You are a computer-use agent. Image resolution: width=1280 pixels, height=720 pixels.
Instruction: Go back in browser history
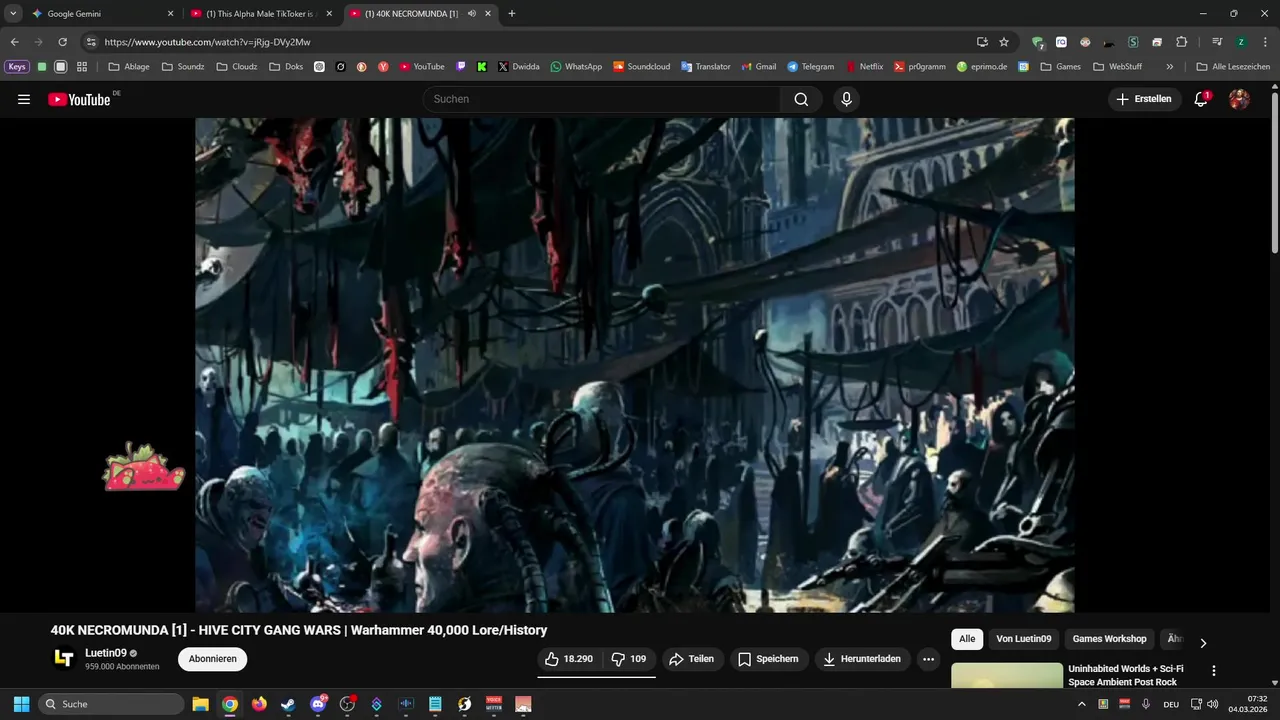(15, 42)
